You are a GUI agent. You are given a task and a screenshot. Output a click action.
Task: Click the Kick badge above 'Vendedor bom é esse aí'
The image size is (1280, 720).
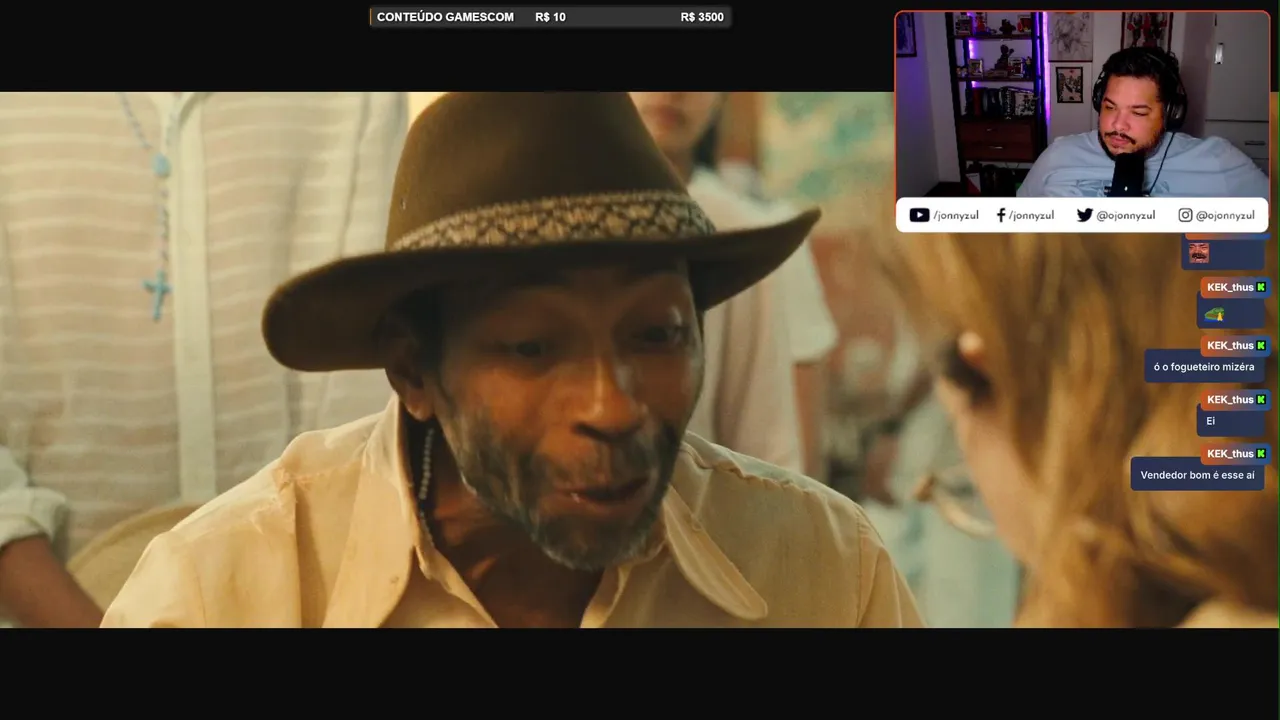tap(1261, 453)
